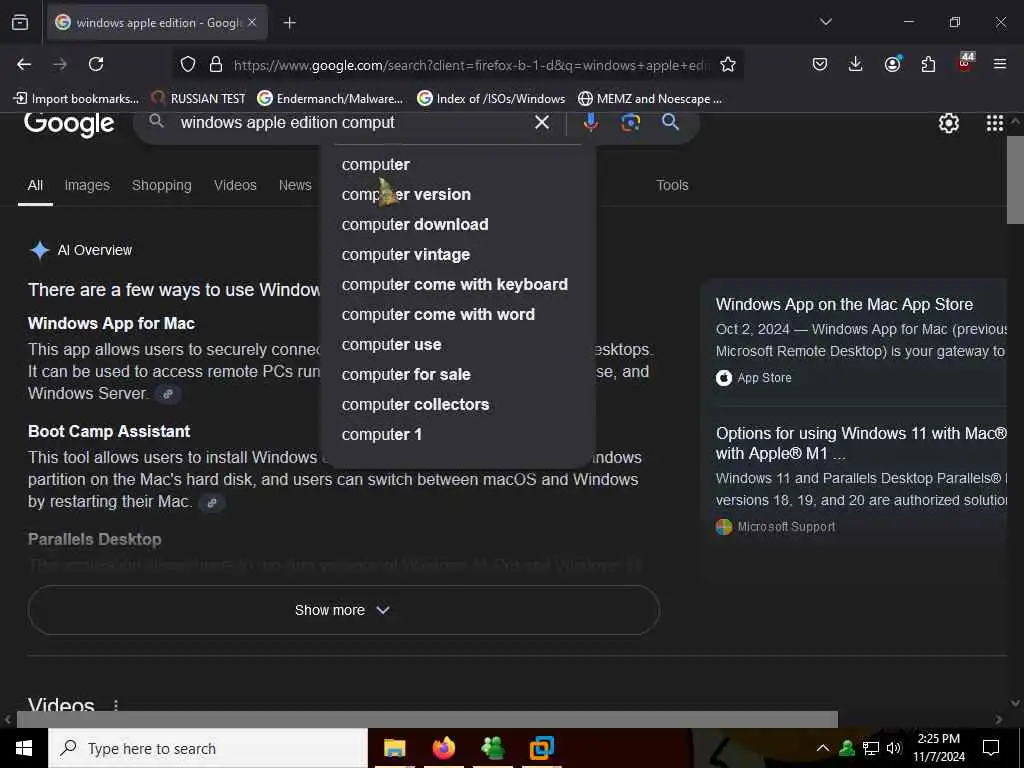The width and height of the screenshot is (1024, 768).
Task: Open the volume control speaker icon
Action: [x=894, y=748]
